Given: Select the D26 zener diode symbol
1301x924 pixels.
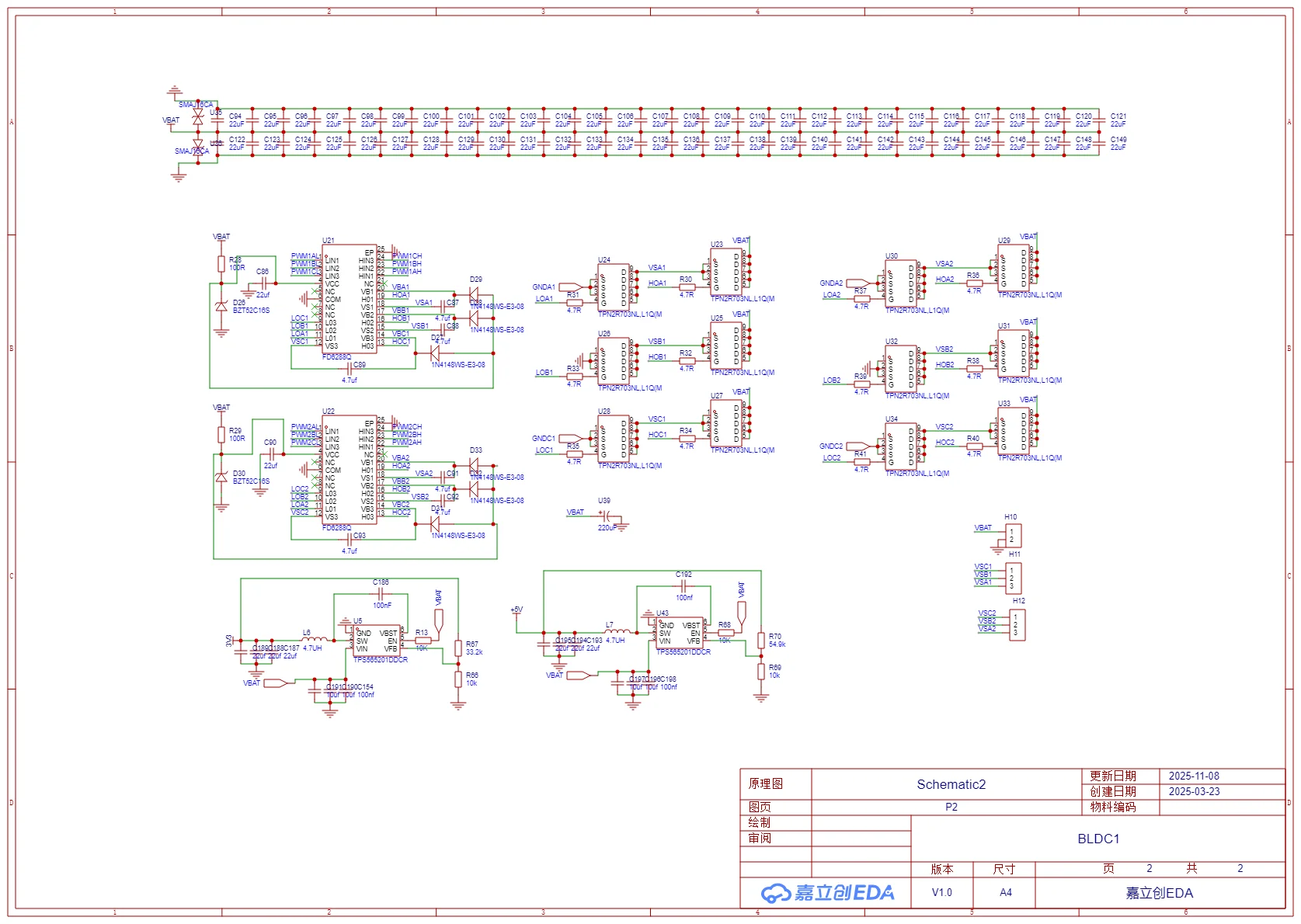Looking at the screenshot, I should point(221,307).
